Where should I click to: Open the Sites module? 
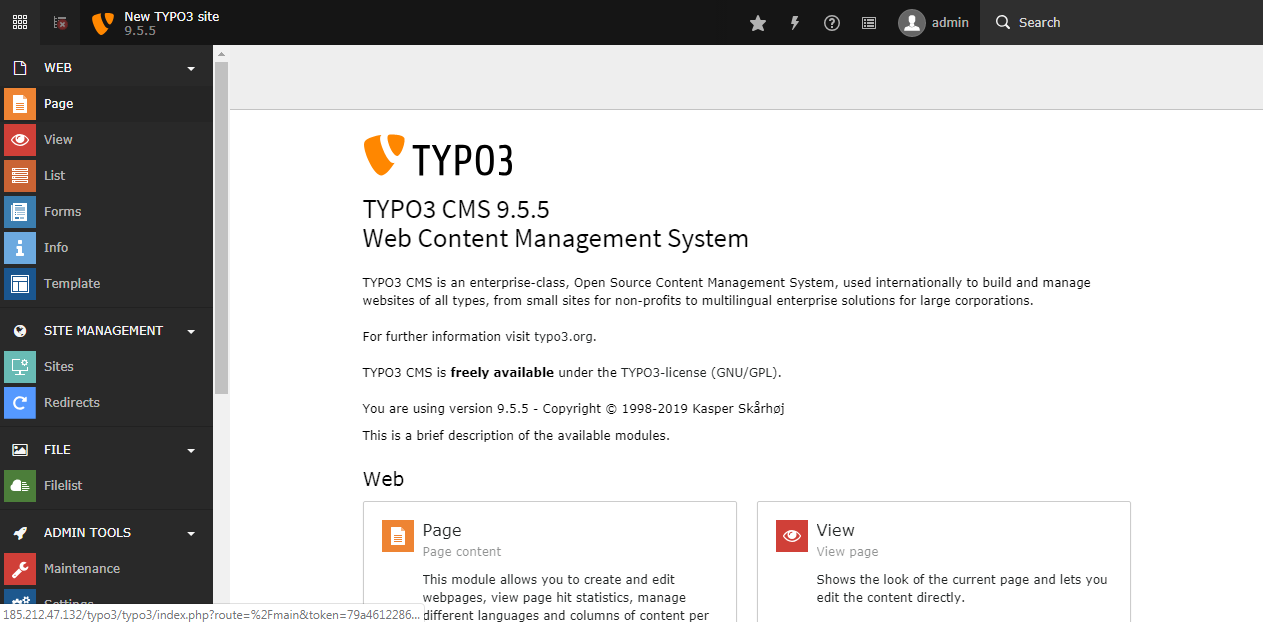click(x=106, y=367)
